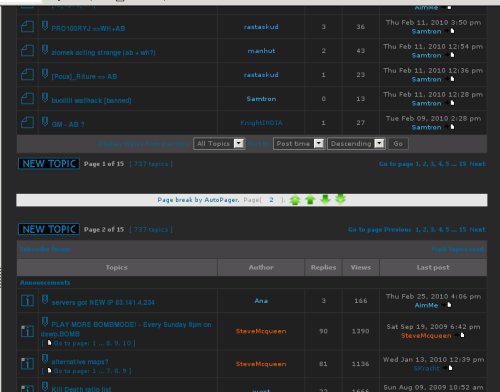The image size is (500, 392).
Task: Click the last green double-down arrow in AutoPager bar
Action: 340,199
